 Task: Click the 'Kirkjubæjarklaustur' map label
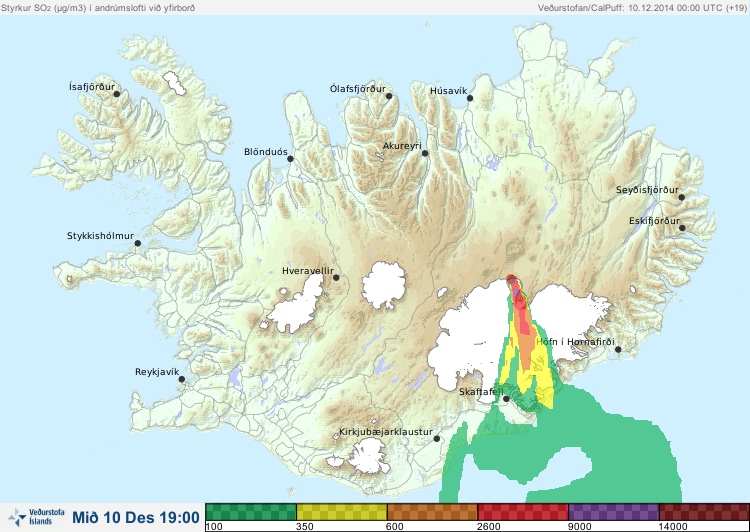(x=386, y=432)
